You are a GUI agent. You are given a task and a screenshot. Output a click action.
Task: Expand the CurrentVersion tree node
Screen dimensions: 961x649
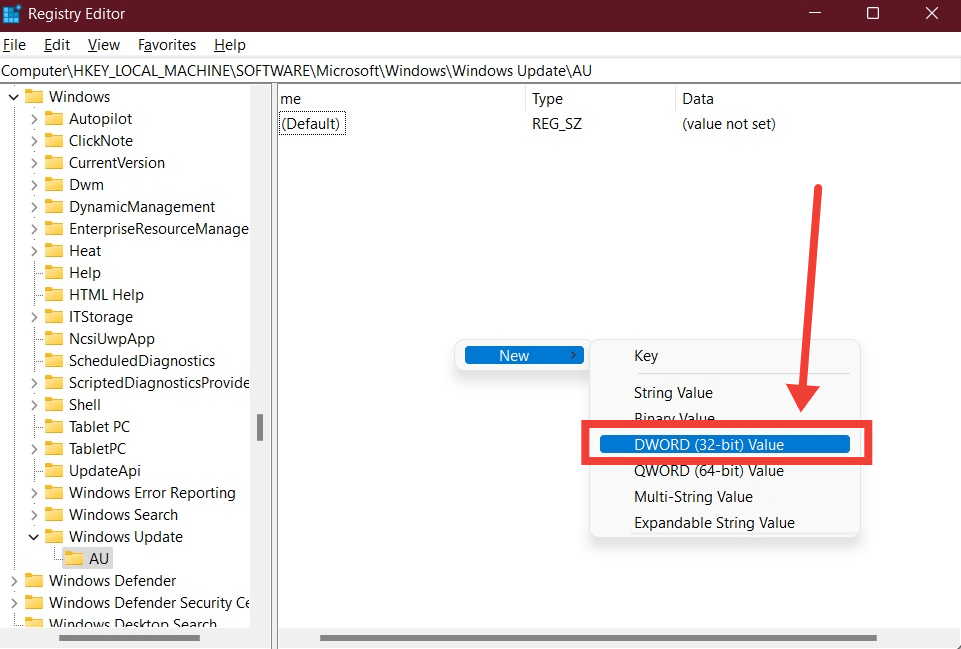point(33,163)
